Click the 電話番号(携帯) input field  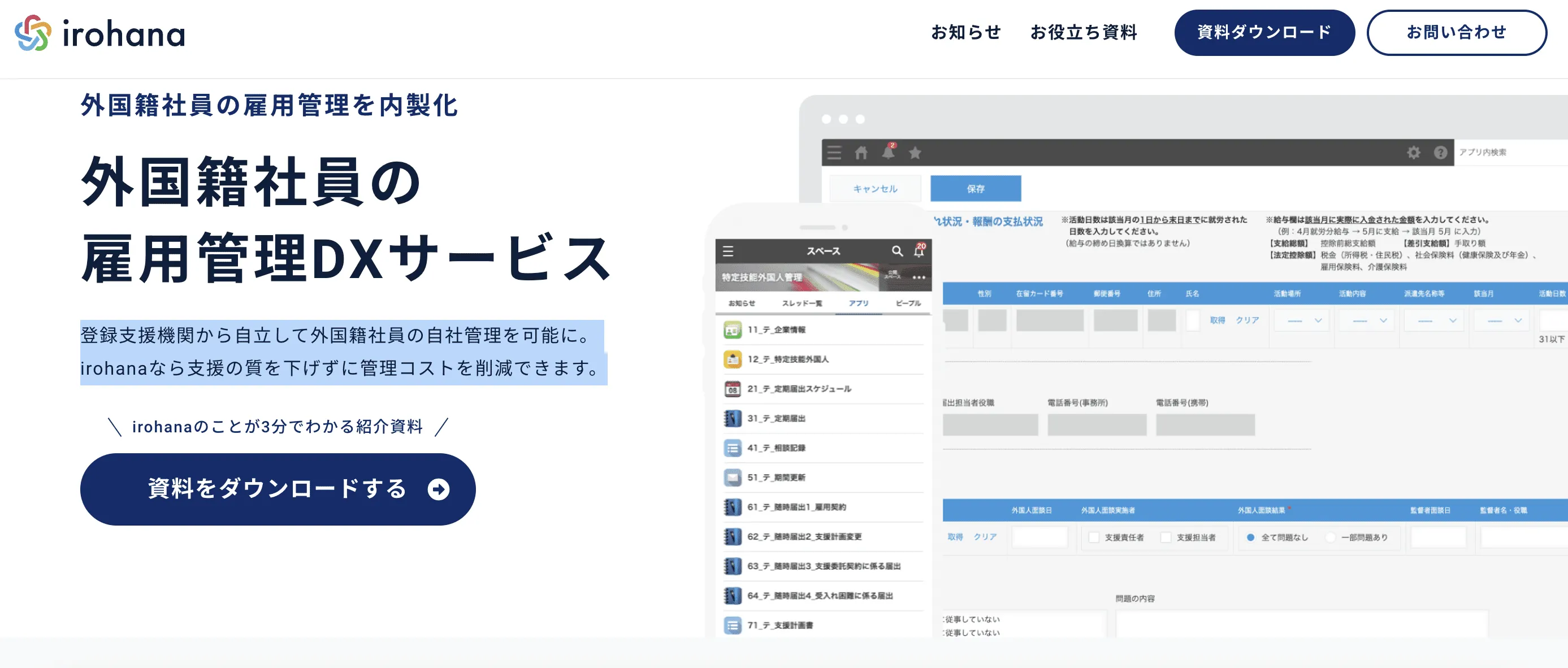[x=1205, y=424]
